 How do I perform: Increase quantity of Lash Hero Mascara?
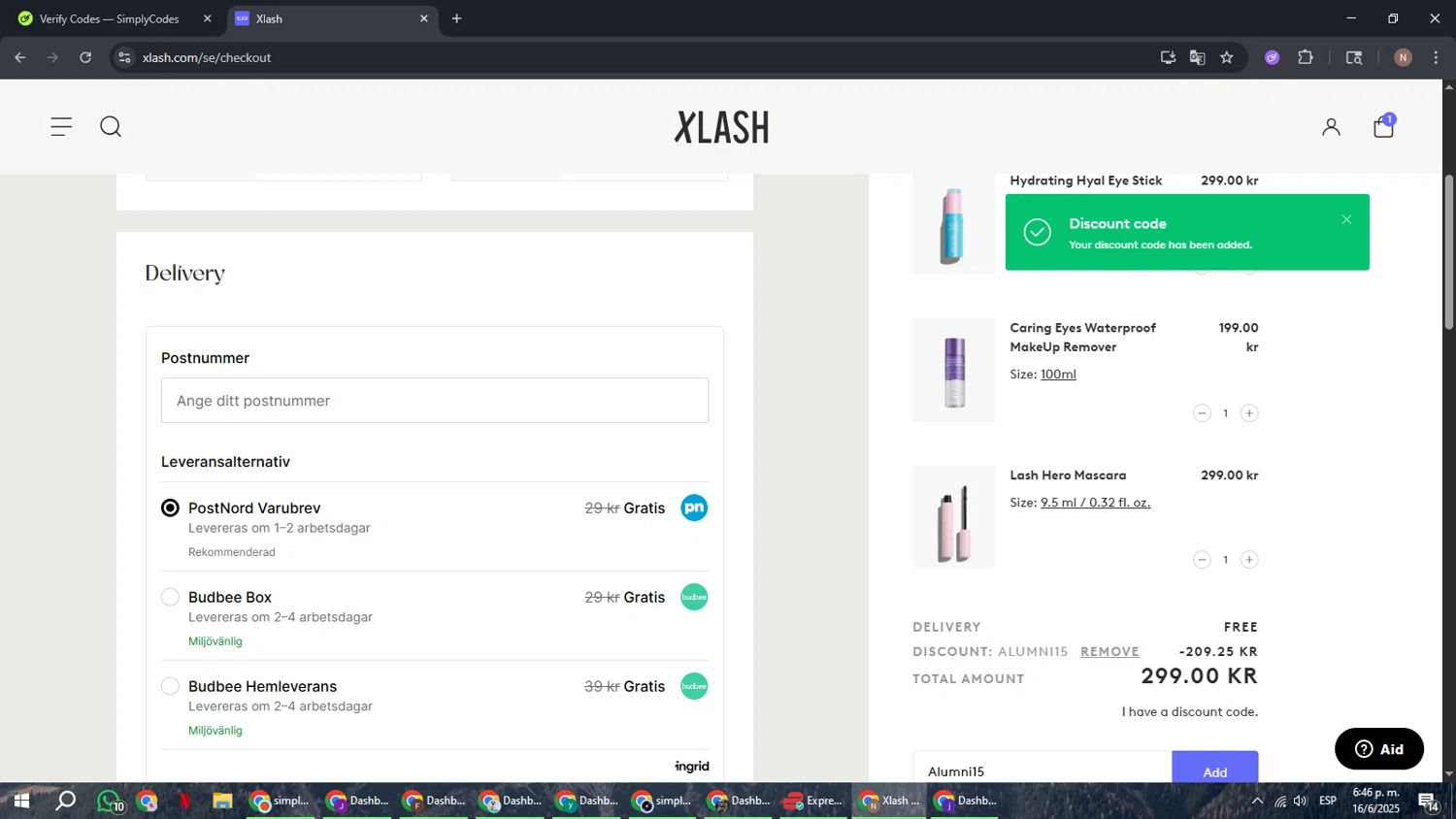pyautogui.click(x=1249, y=560)
